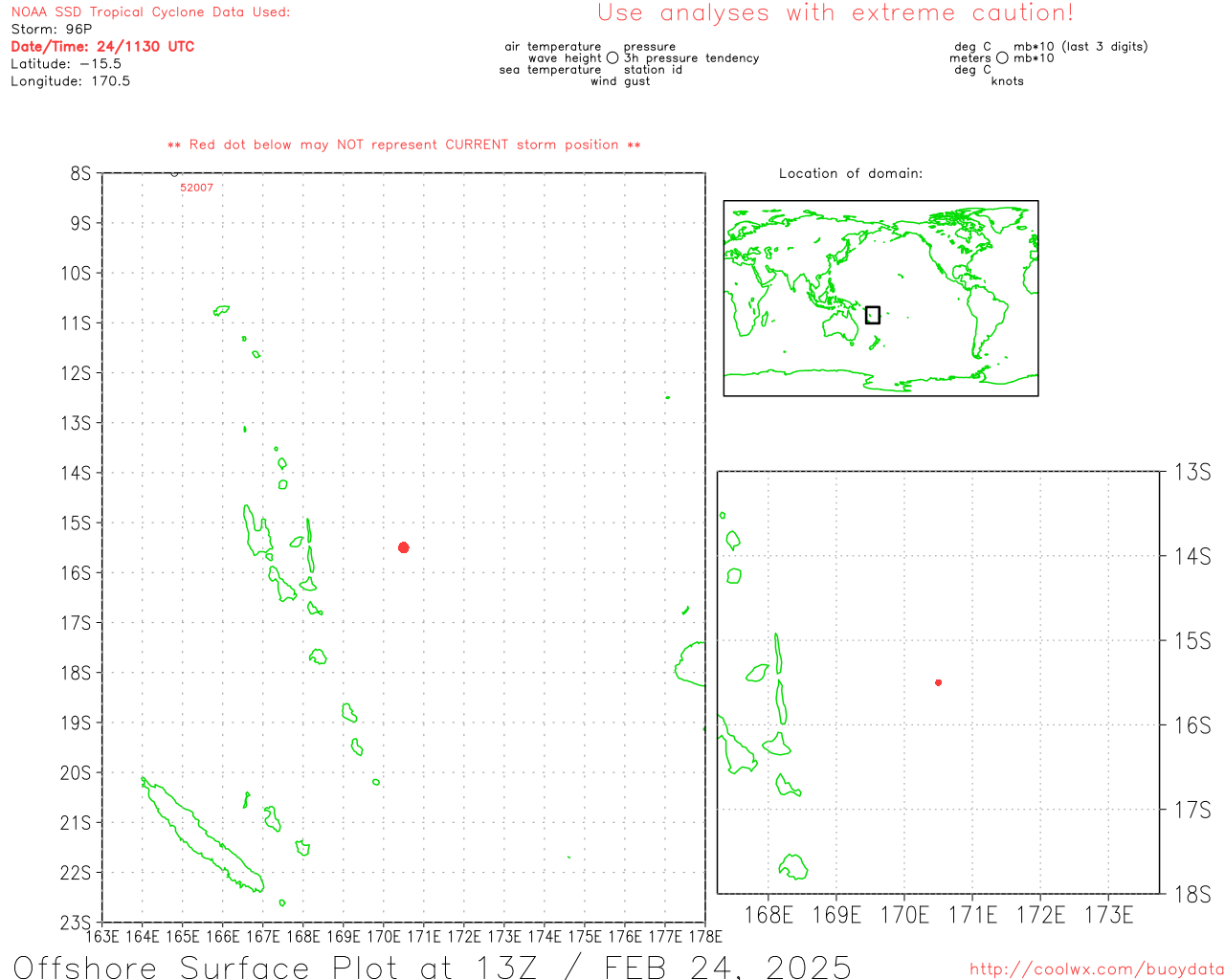Click the 'station id' legend label

coord(653,70)
